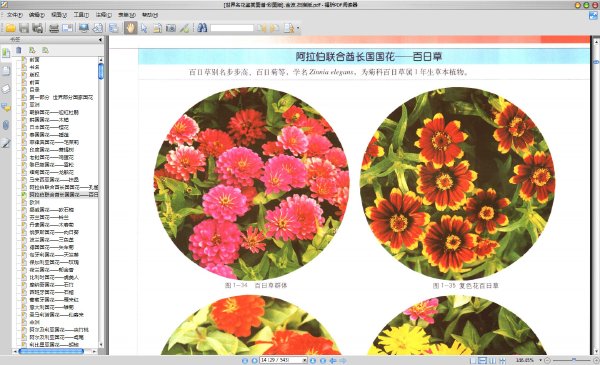Enable continuous facing layout
The height and width of the screenshot is (365, 600).
502,360
